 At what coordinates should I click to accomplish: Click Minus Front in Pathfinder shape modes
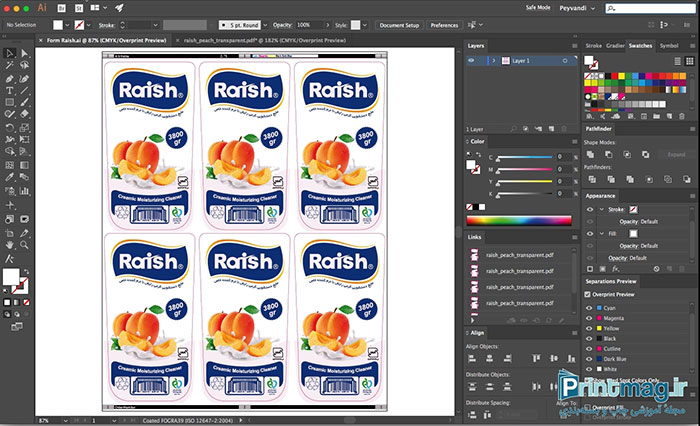[608, 155]
